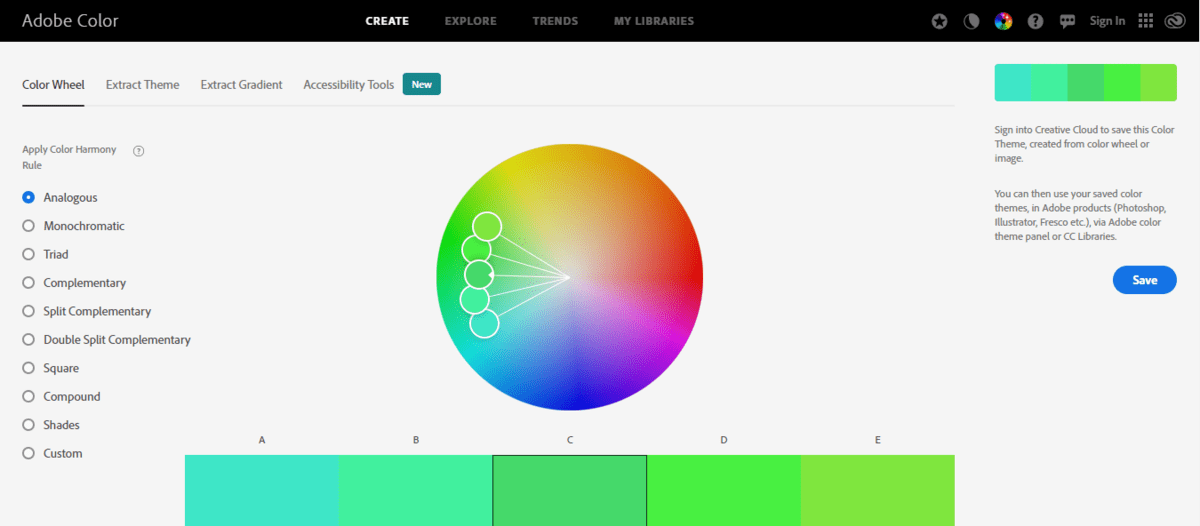
Task: Toggle dark mode moon icon
Action: click(x=971, y=21)
